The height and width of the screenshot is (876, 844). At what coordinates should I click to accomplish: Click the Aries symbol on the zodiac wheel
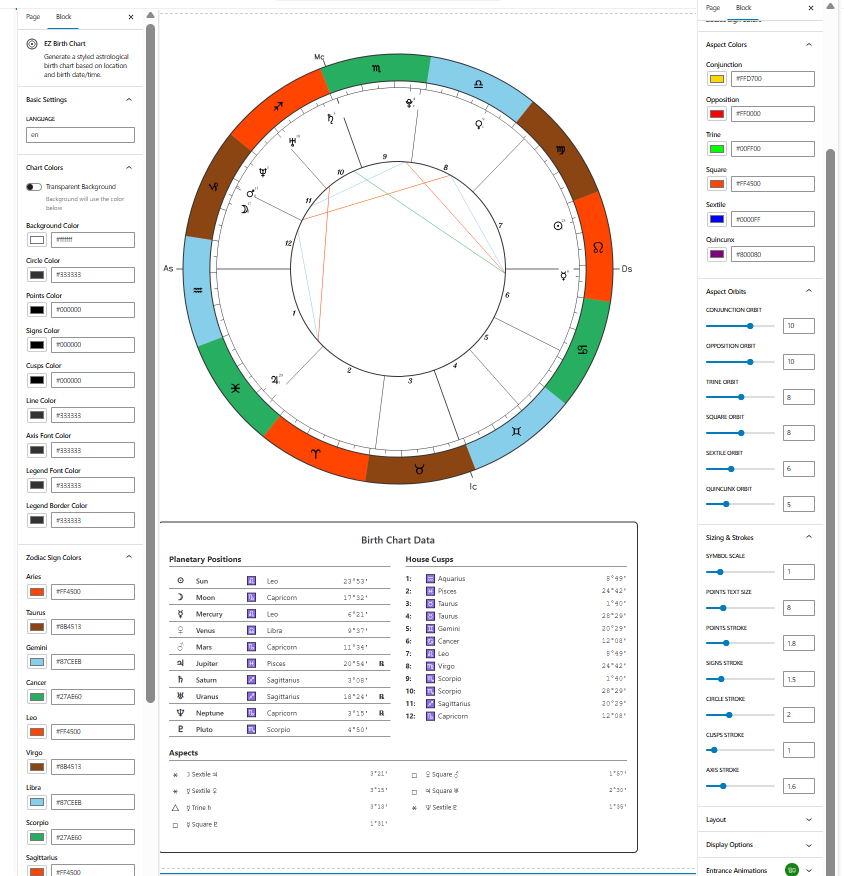(x=316, y=453)
